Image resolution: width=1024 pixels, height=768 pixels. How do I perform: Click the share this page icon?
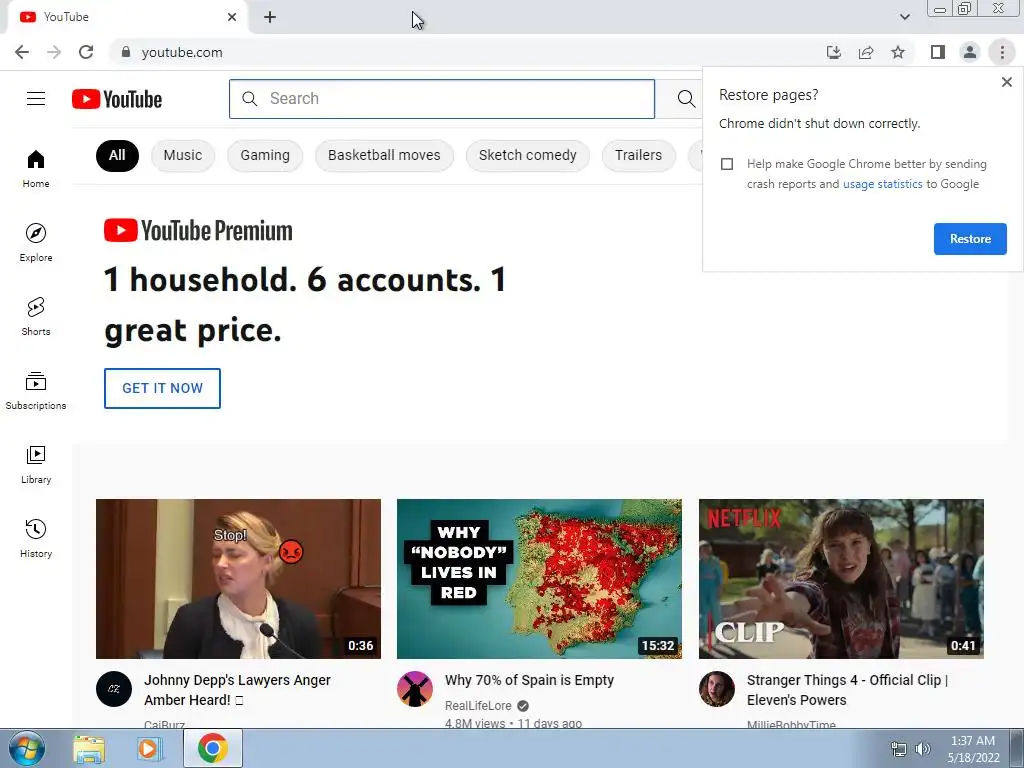[866, 52]
